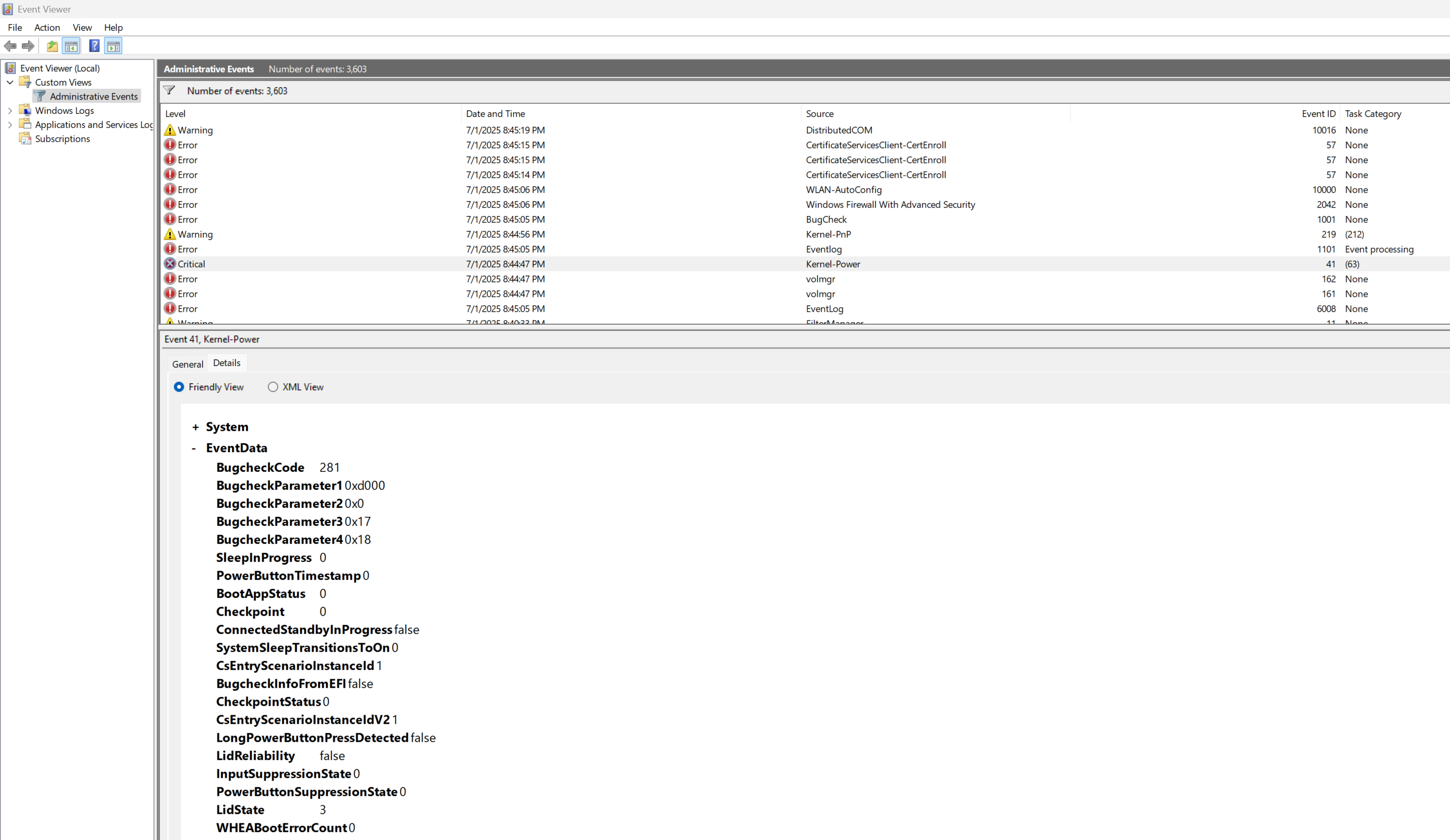
Task: Select the XML View radio button
Action: click(x=273, y=387)
